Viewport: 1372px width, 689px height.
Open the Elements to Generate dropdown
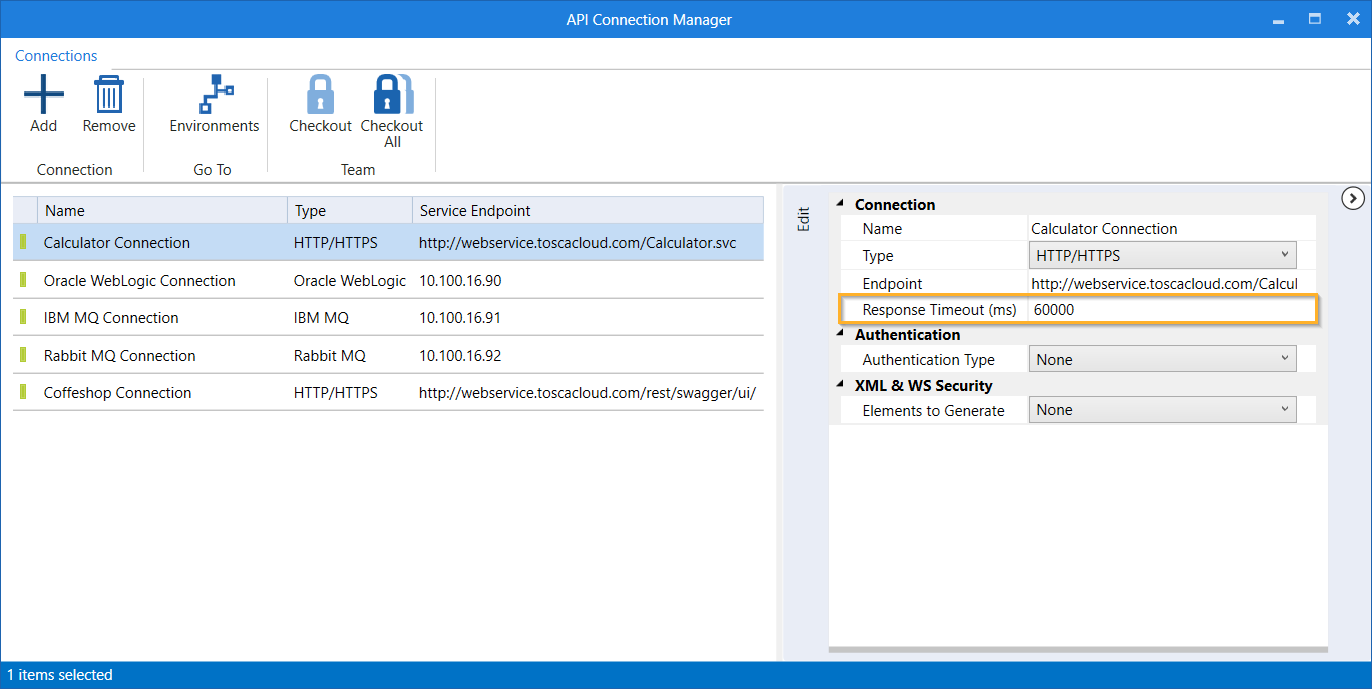(1162, 409)
